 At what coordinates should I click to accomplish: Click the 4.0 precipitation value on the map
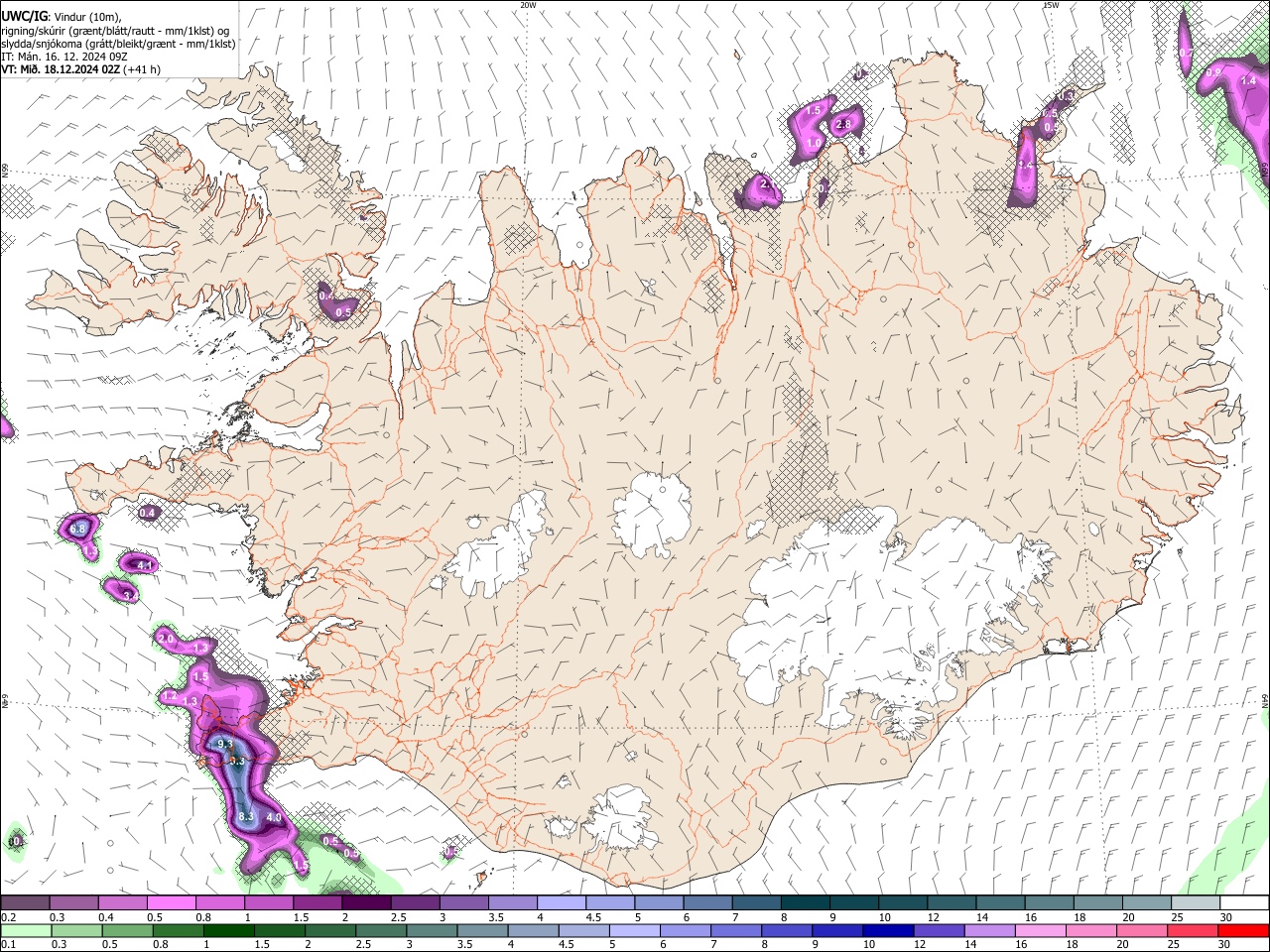tap(275, 818)
